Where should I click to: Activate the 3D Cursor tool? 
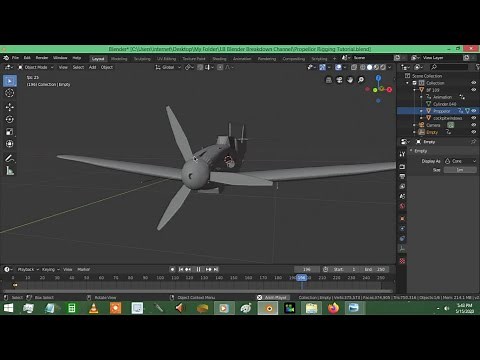pos(10,93)
